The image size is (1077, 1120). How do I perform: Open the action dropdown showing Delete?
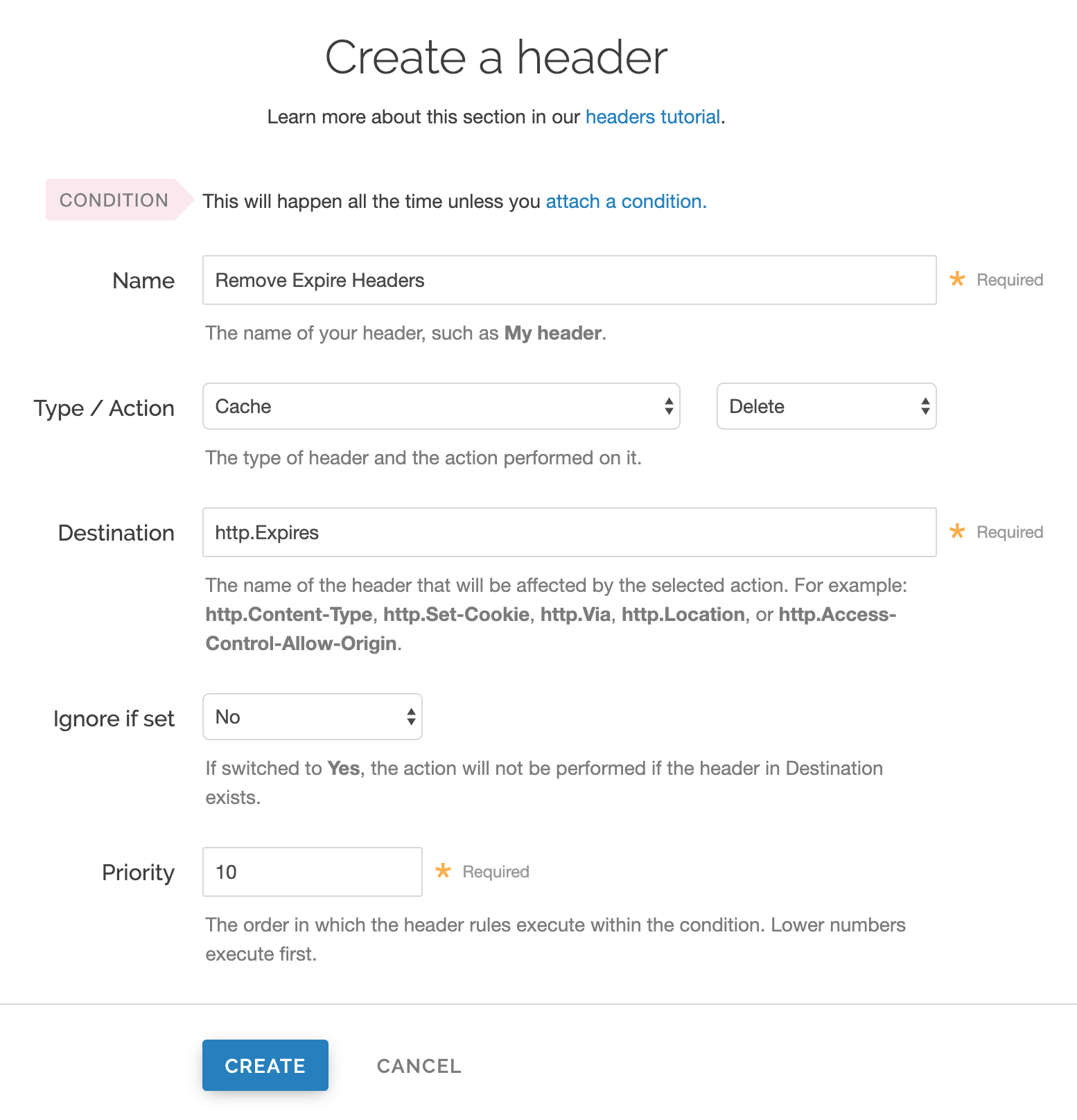825,406
